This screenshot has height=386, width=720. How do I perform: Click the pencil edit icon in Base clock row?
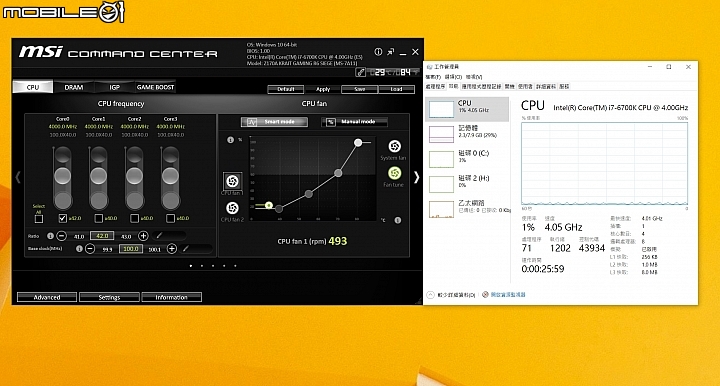click(x=186, y=249)
